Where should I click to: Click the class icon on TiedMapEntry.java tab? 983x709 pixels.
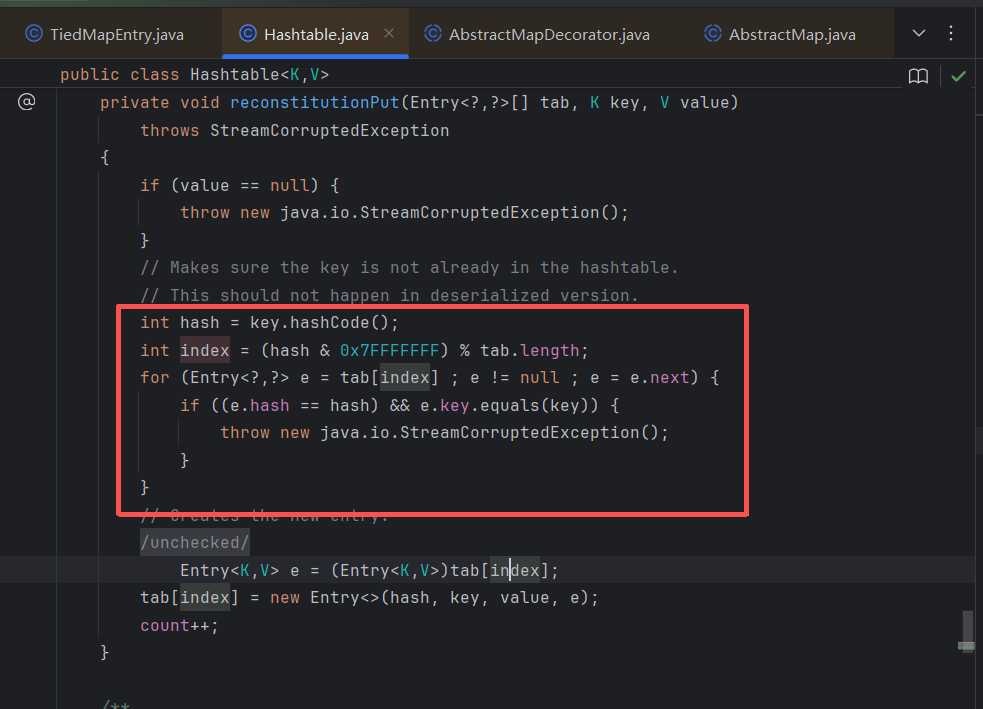(x=33, y=34)
